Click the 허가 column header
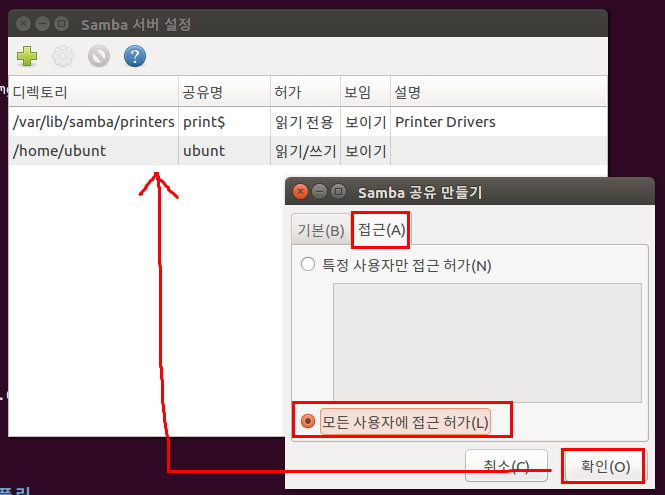The width and height of the screenshot is (665, 495). tap(305, 92)
